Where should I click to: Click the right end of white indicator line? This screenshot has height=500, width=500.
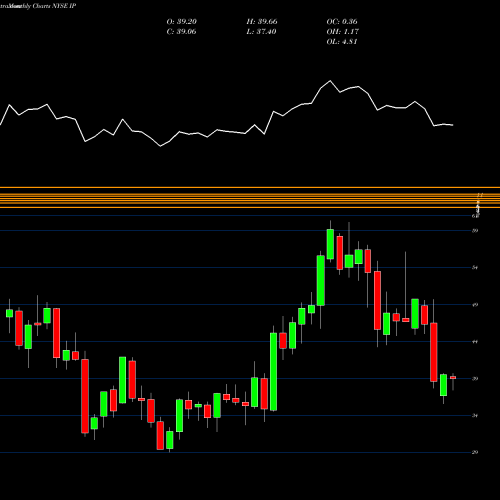[x=453, y=125]
